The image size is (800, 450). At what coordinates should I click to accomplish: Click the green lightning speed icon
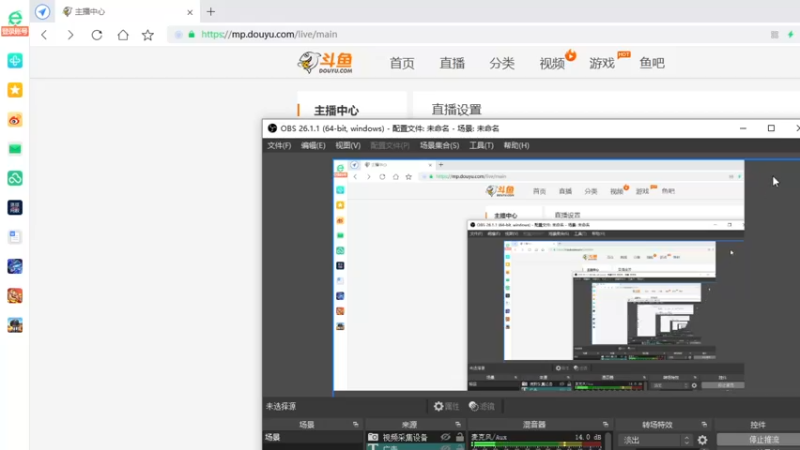pos(790,35)
